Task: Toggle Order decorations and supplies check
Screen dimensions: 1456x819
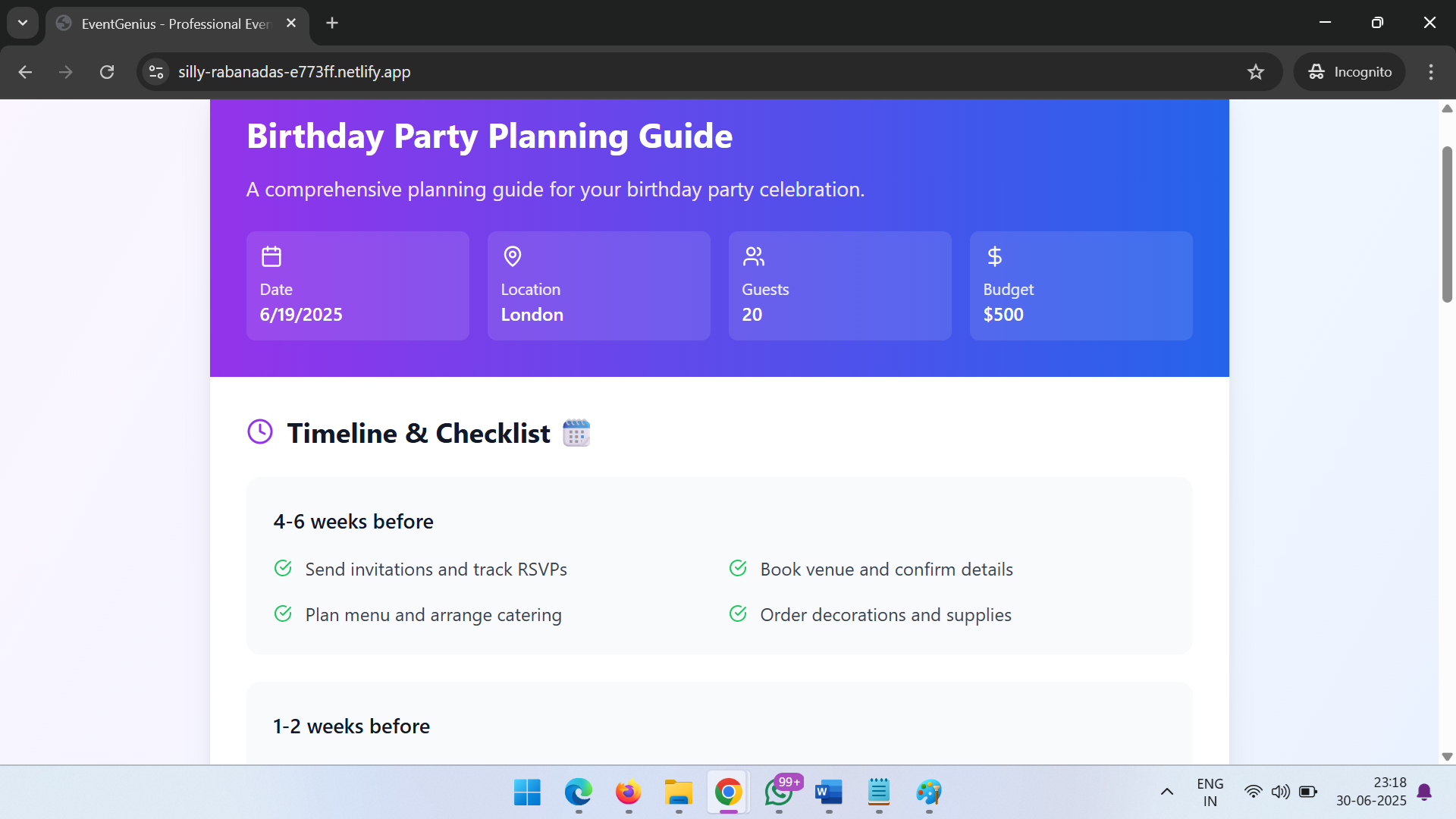Action: (x=738, y=614)
